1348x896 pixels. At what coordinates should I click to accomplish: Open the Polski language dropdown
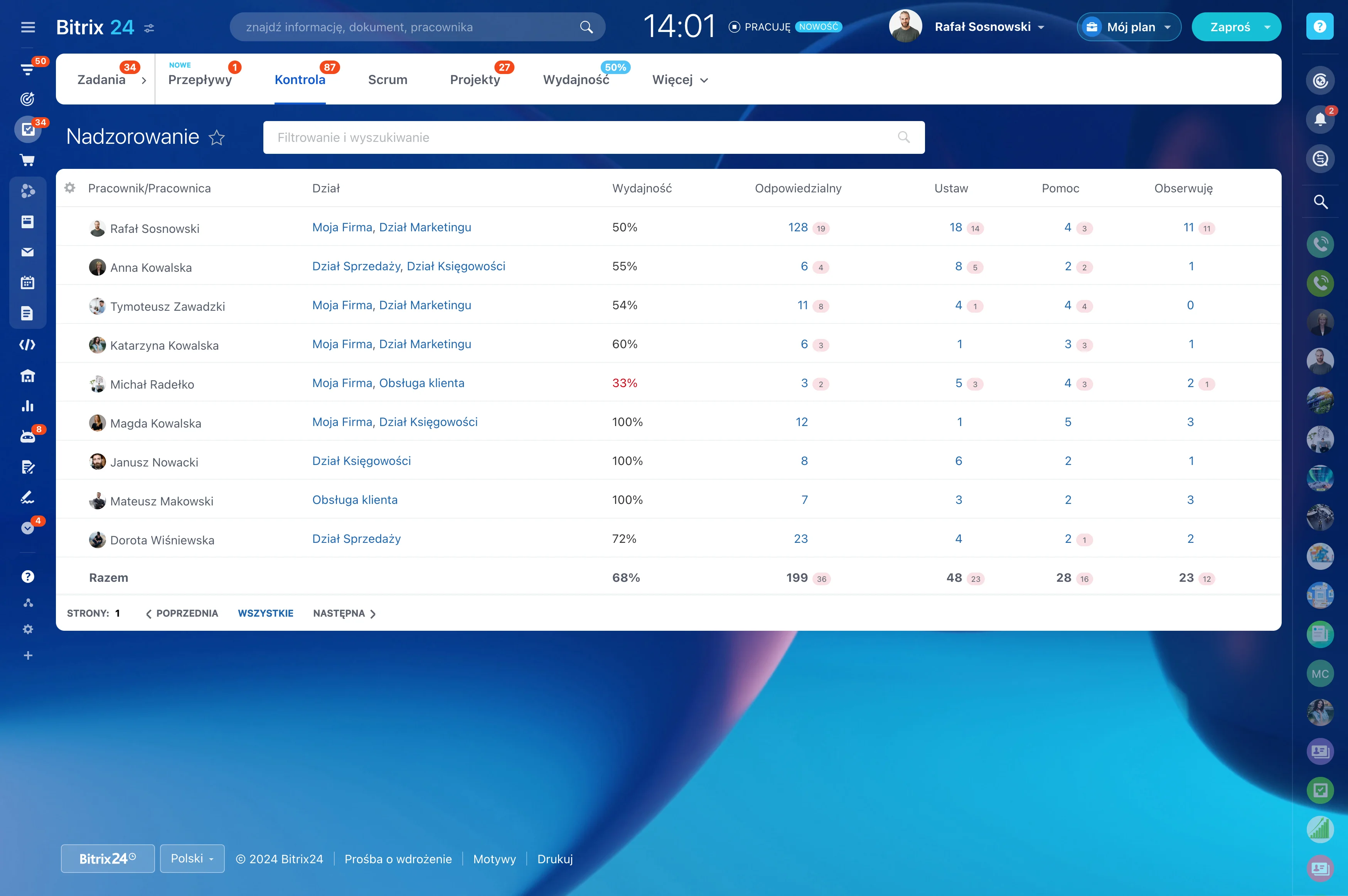(x=192, y=858)
